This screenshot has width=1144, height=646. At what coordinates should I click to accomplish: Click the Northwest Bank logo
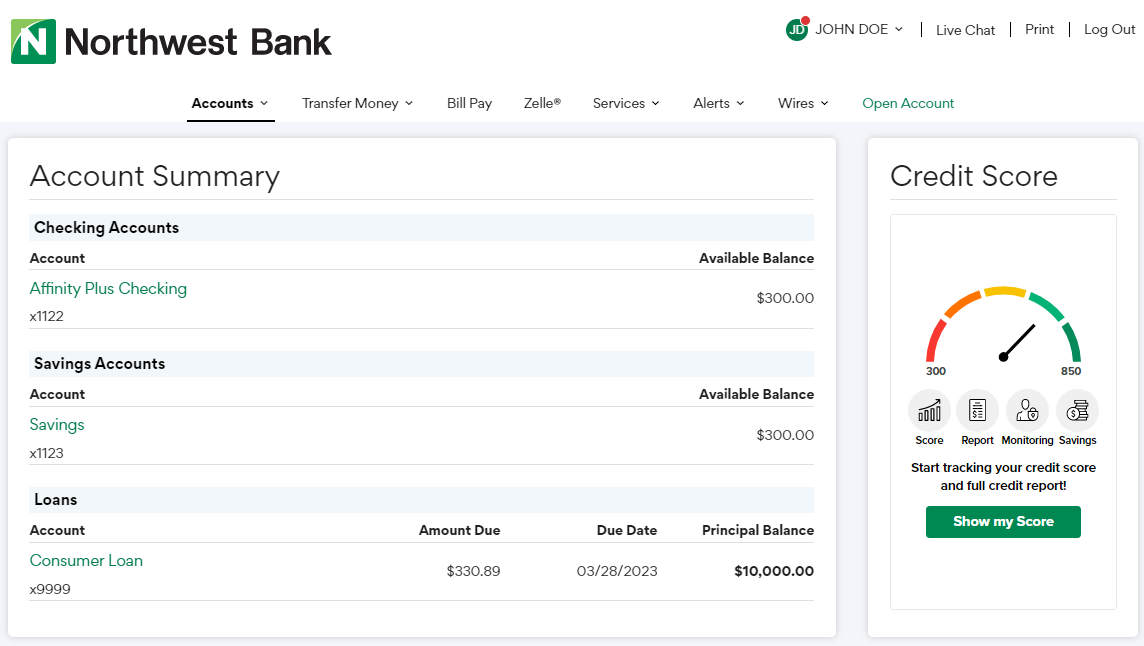coord(171,42)
